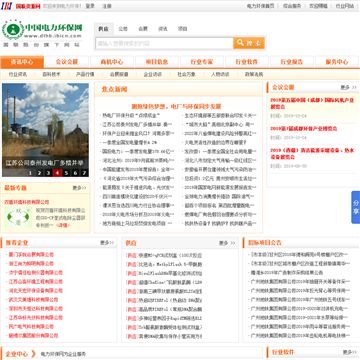Click the 注册 register link
Viewport: 360px width, 360px height.
[107, 6]
